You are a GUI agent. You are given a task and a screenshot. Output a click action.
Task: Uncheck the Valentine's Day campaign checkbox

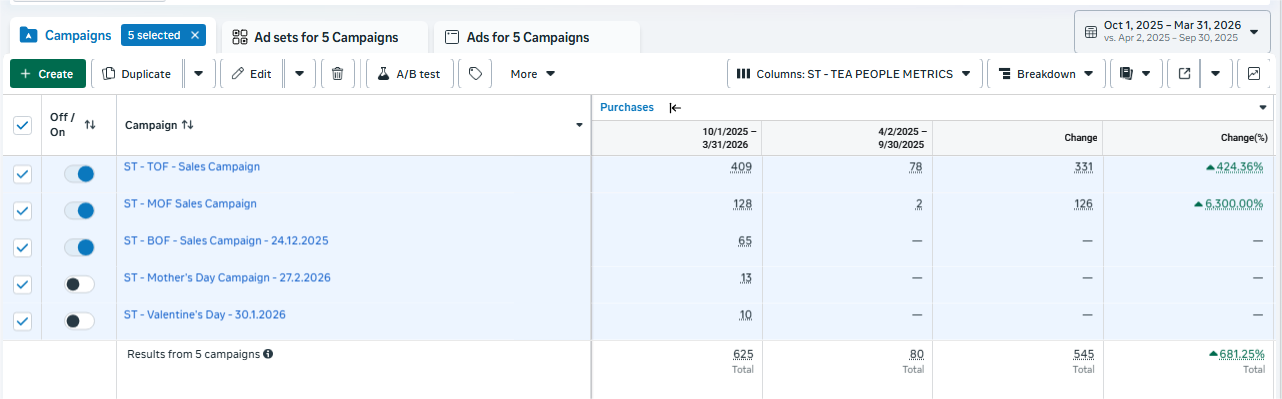pyautogui.click(x=22, y=321)
